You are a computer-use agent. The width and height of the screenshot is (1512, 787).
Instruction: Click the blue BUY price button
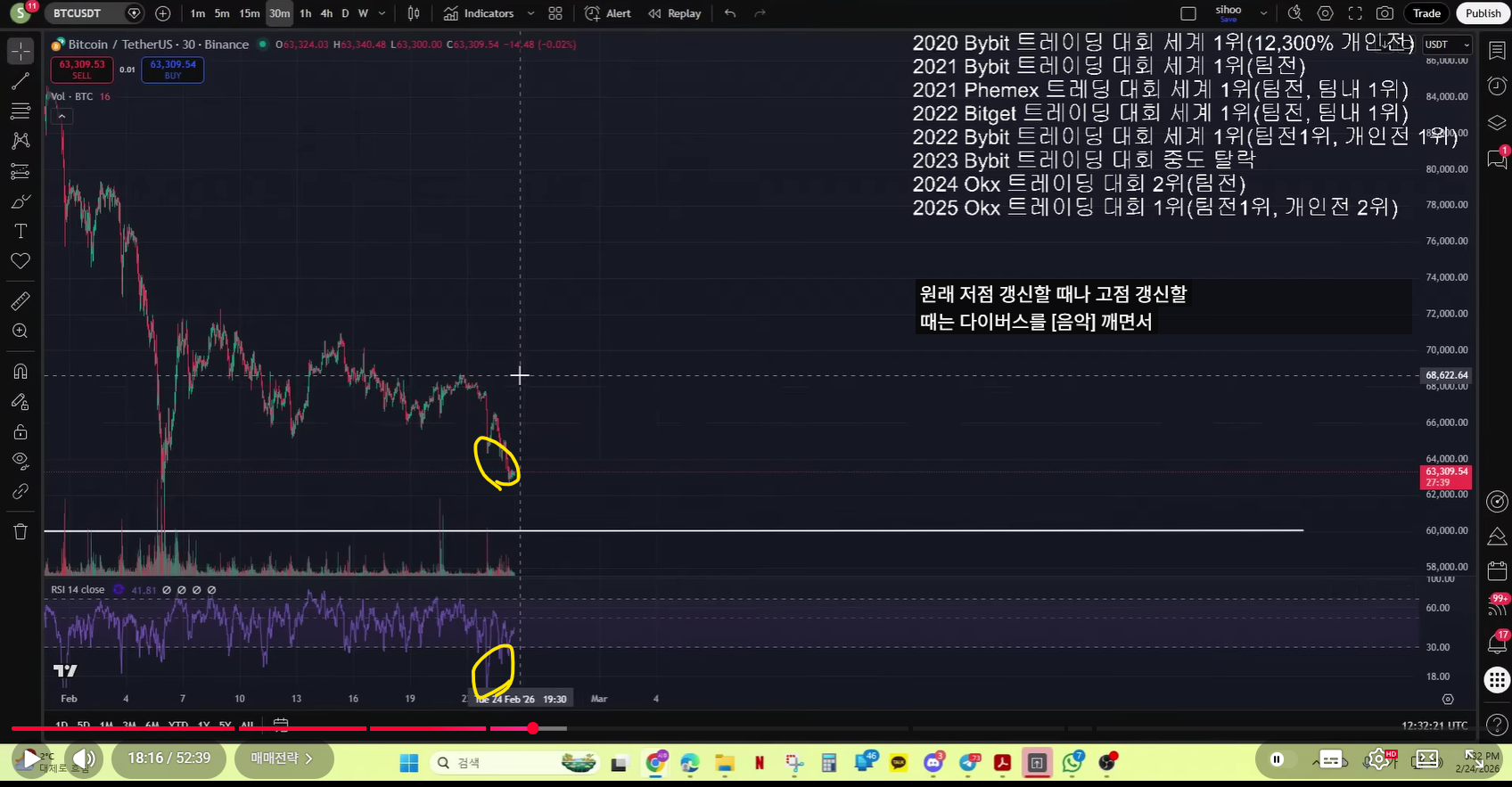click(x=173, y=70)
